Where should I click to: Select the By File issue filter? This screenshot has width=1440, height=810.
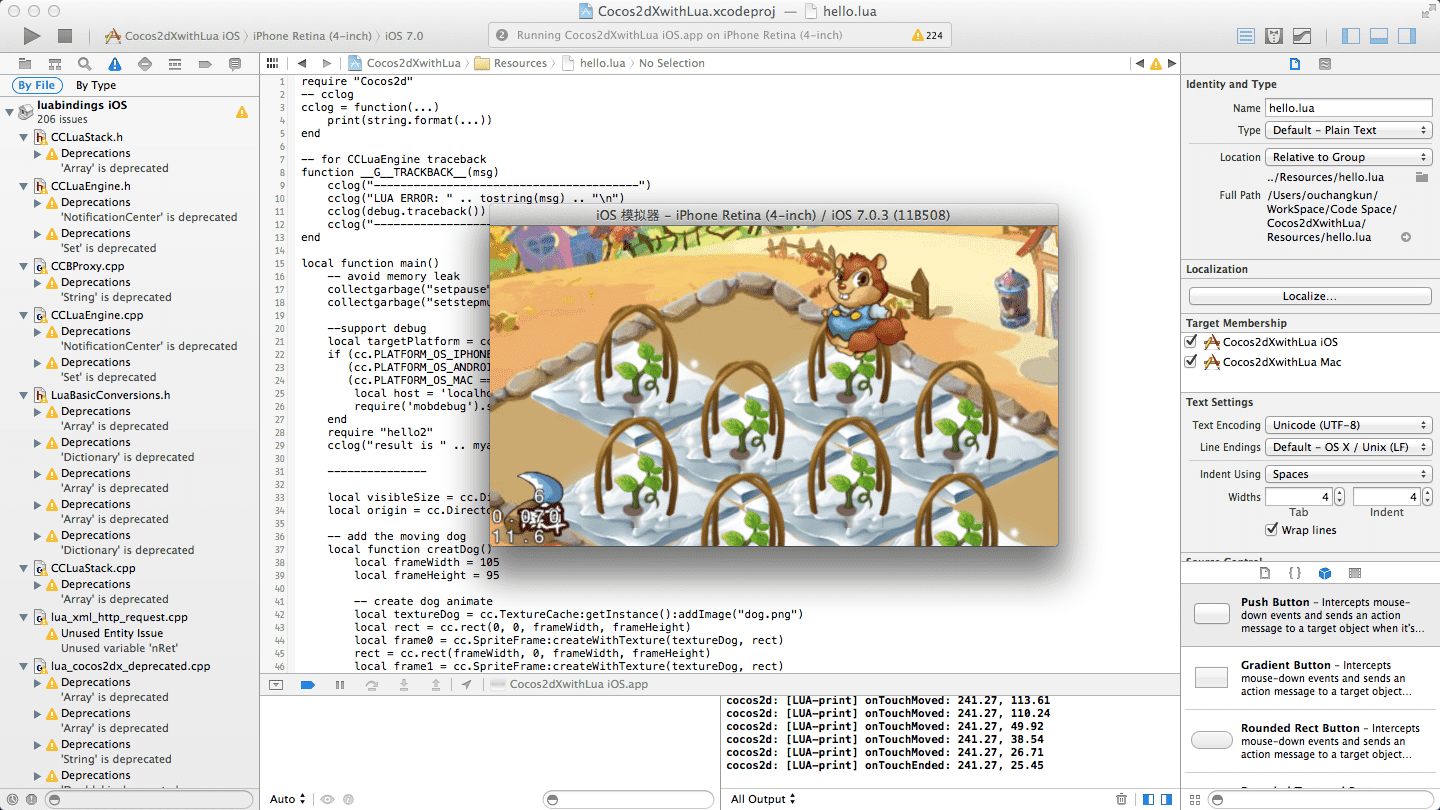pyautogui.click(x=37, y=86)
